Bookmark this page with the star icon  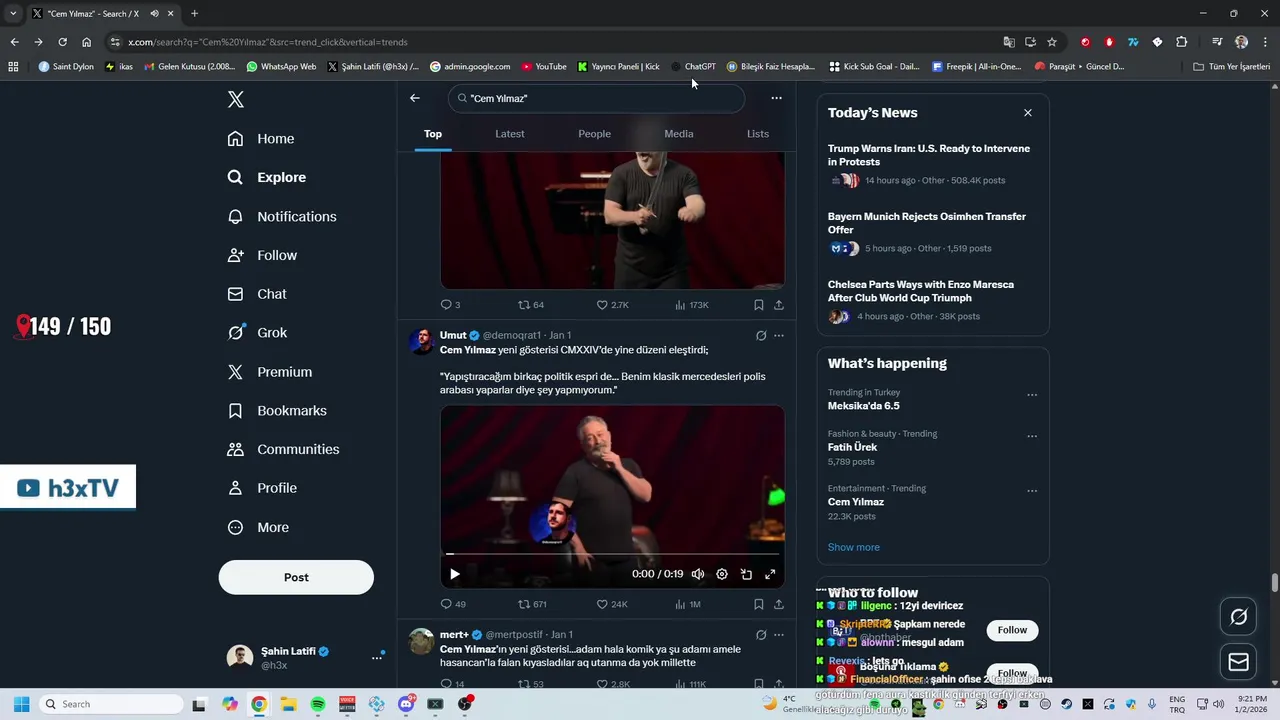[1052, 42]
